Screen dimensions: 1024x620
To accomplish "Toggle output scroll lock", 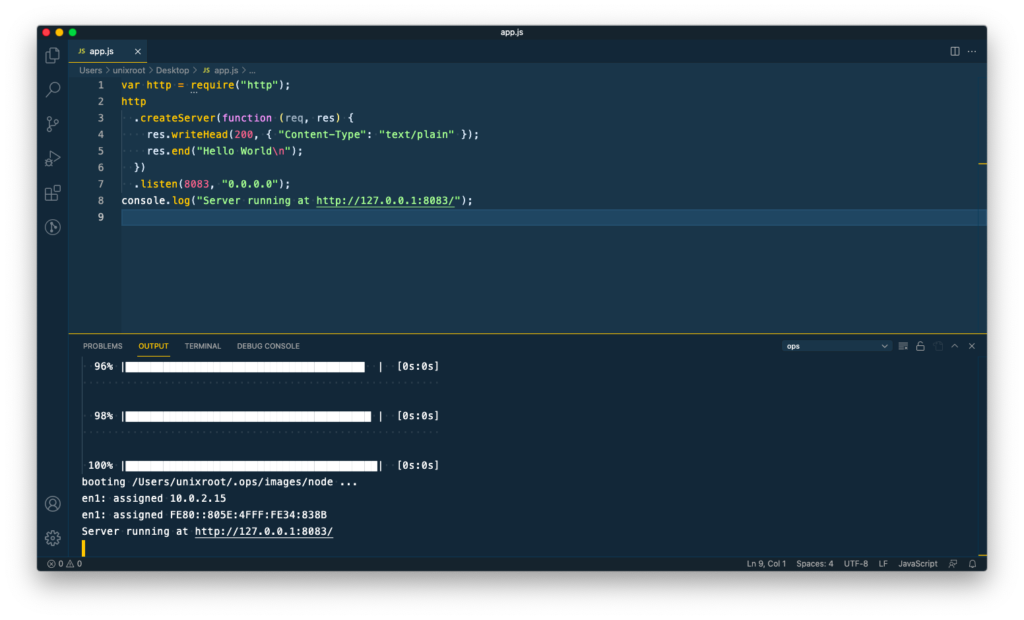I will coord(920,346).
